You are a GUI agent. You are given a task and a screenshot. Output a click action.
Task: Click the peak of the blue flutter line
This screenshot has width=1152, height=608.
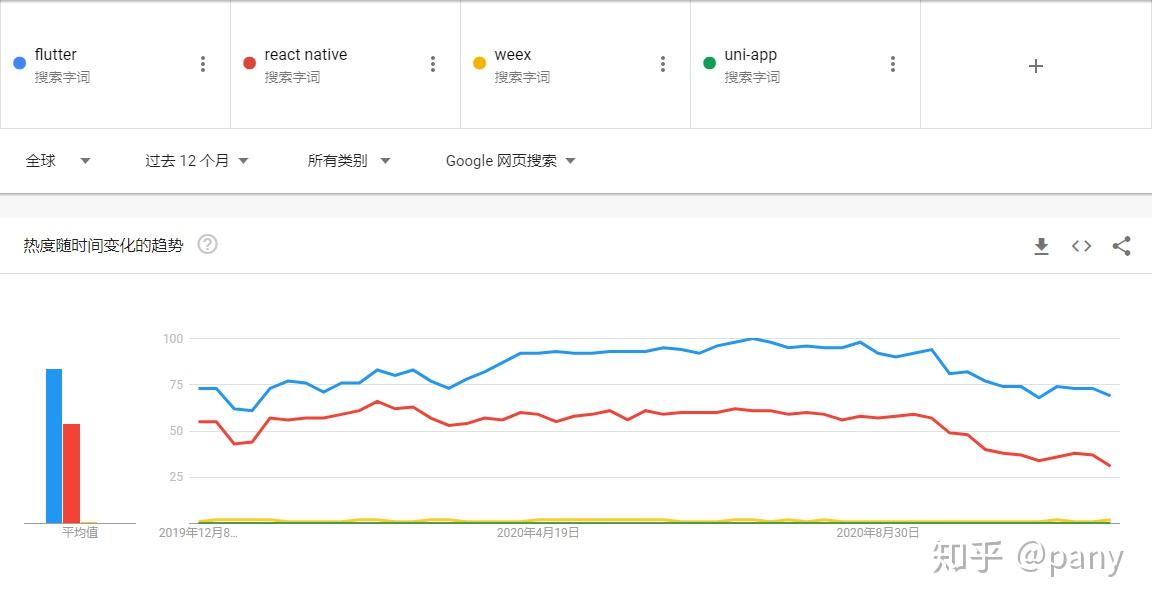pyautogui.click(x=754, y=339)
